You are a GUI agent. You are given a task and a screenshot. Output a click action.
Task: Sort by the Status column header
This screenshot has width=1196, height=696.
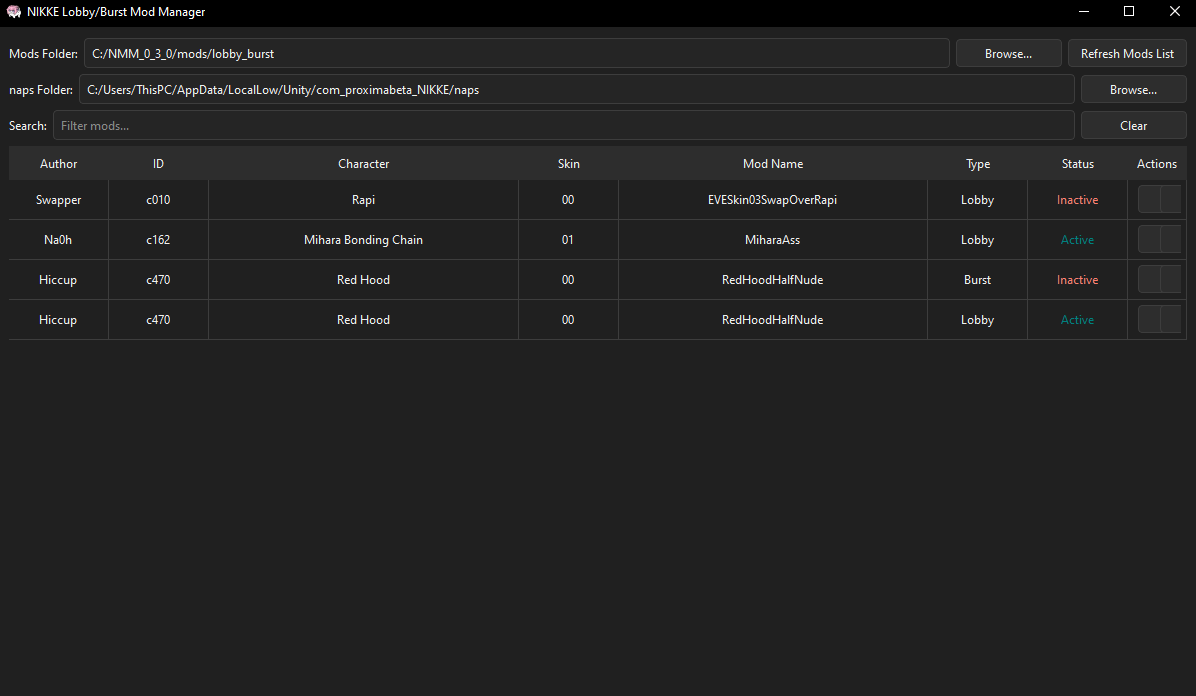pyautogui.click(x=1077, y=163)
